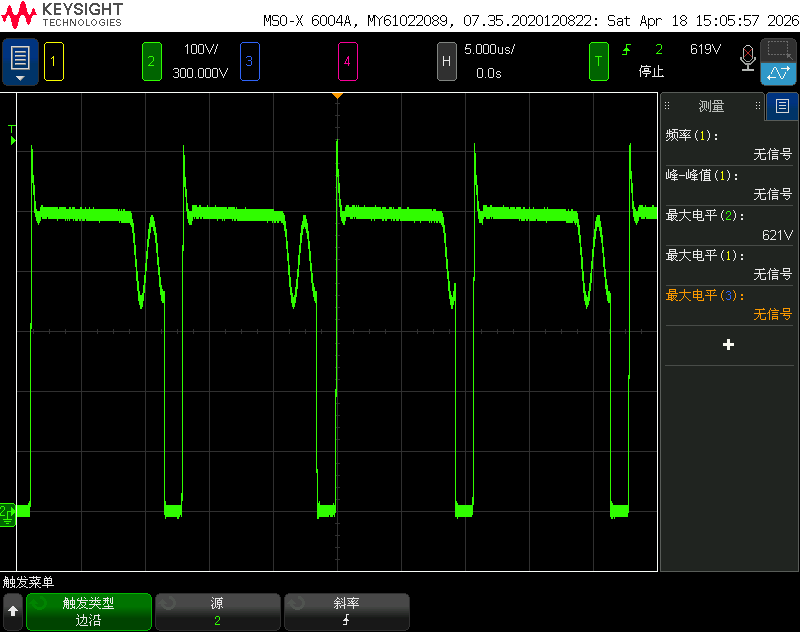Click the 0.0s delay value
The width and height of the screenshot is (800, 632).
coord(489,73)
